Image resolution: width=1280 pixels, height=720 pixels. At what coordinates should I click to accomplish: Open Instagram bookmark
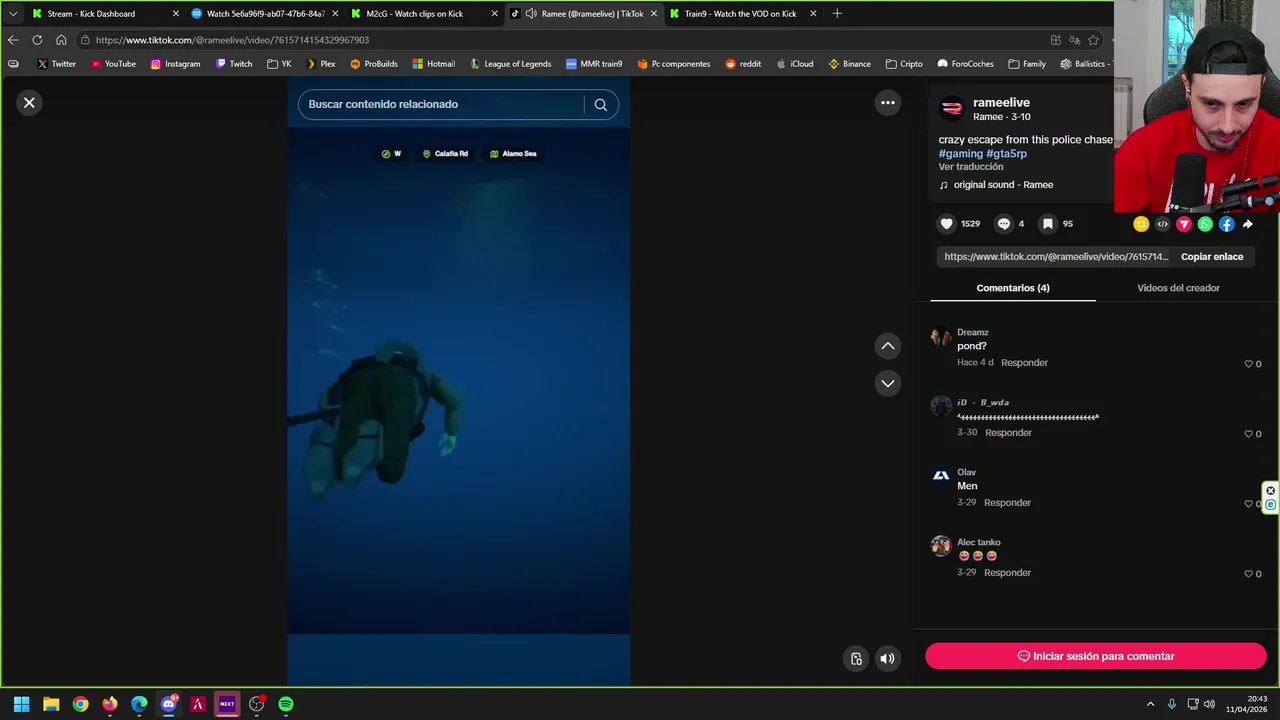(x=175, y=64)
